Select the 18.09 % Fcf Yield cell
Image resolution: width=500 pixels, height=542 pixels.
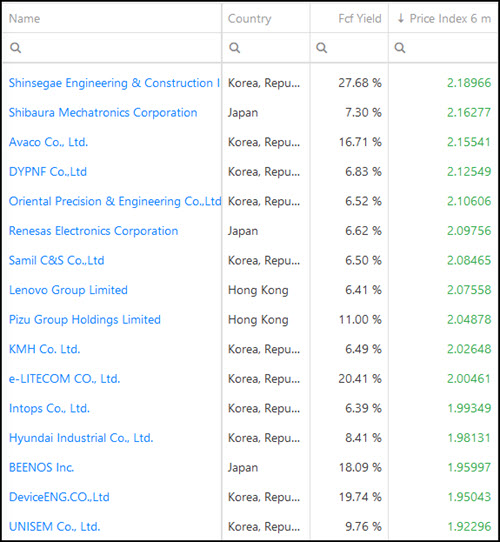[360, 468]
